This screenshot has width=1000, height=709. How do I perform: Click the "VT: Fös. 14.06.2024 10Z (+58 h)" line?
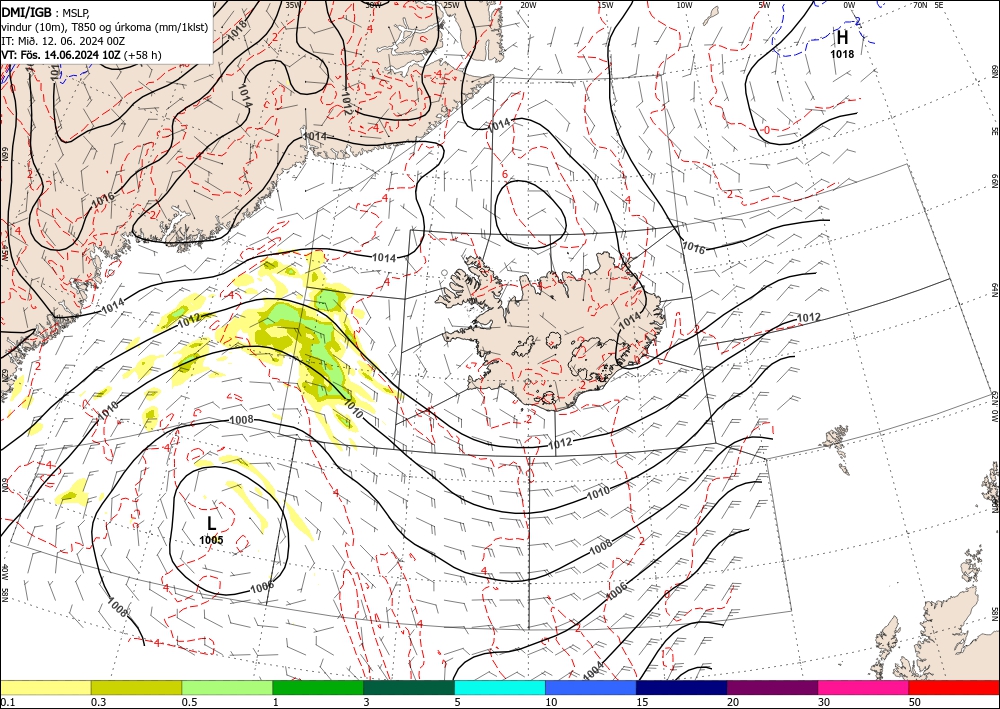81,55
